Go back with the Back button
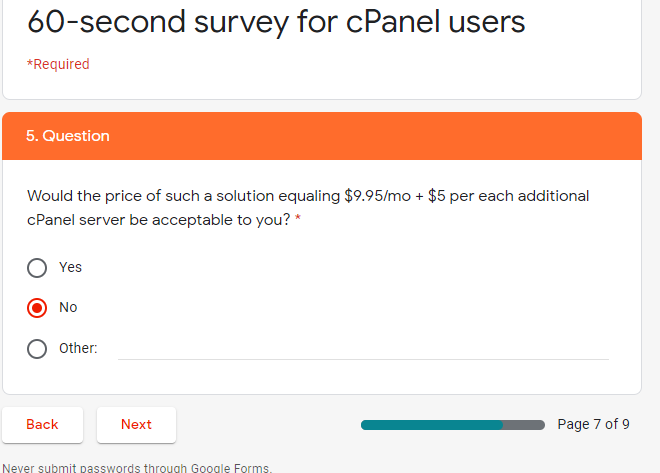The width and height of the screenshot is (660, 473). point(42,425)
